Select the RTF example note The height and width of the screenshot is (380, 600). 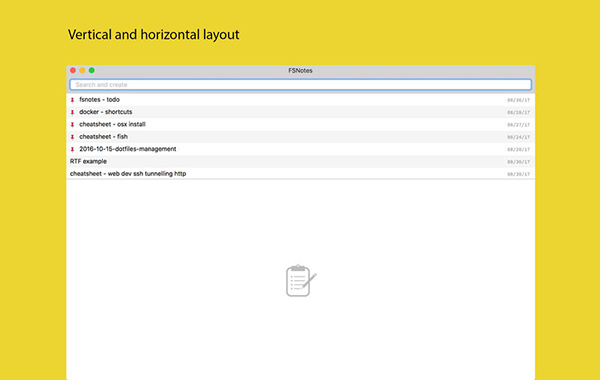(300, 161)
